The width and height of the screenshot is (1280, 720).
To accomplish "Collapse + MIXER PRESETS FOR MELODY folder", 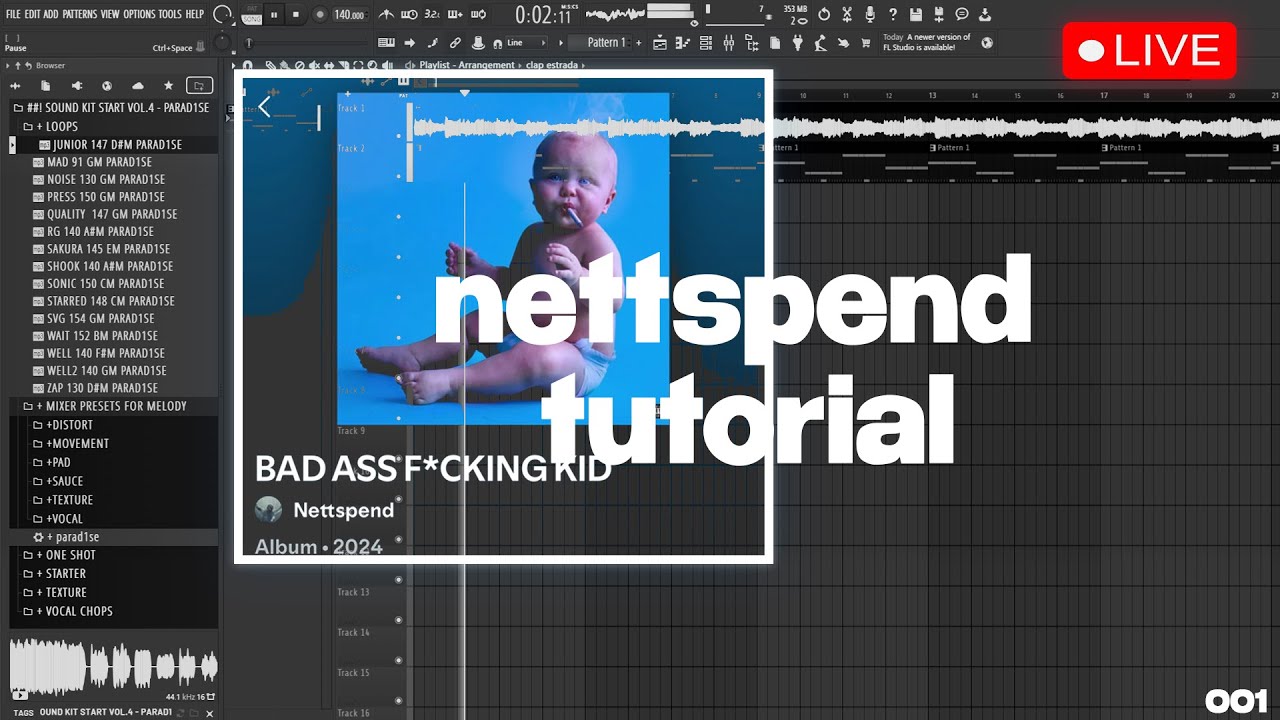I will pos(105,406).
